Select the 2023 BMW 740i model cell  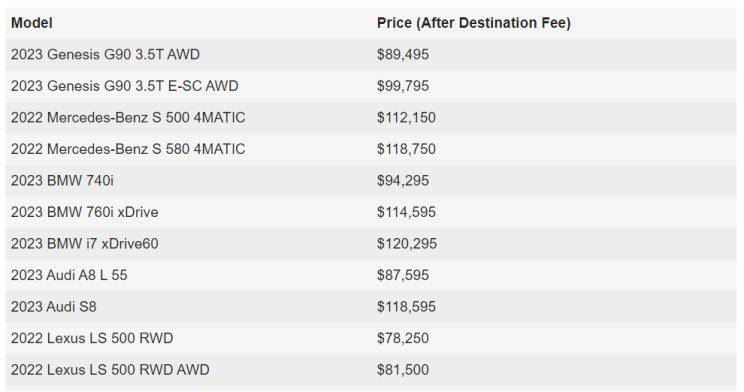[62, 180]
